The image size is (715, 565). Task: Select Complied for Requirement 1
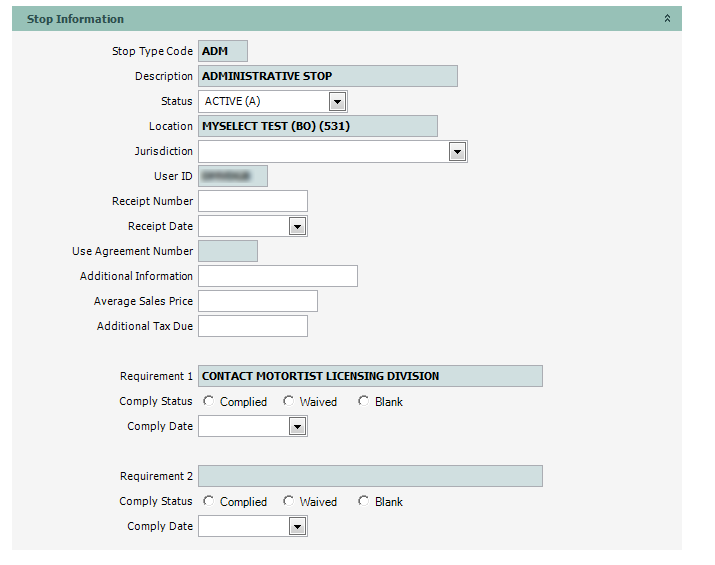208,401
